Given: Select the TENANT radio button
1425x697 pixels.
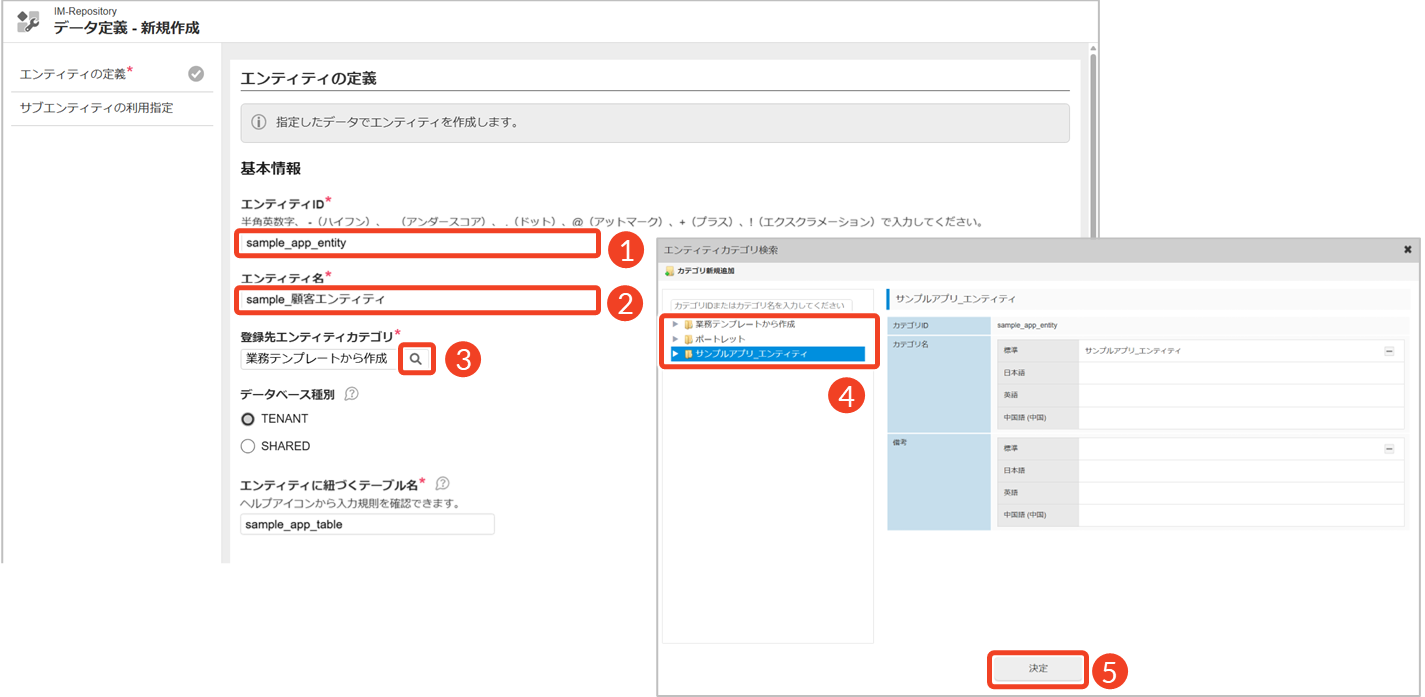Looking at the screenshot, I should coord(248,419).
